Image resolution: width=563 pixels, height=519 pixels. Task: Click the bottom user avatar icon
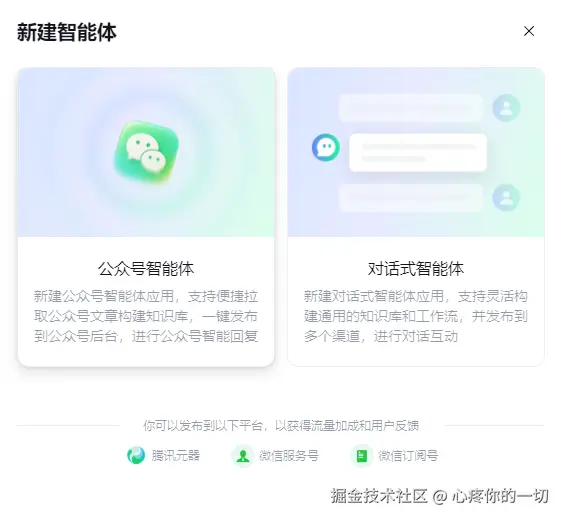[x=506, y=197]
